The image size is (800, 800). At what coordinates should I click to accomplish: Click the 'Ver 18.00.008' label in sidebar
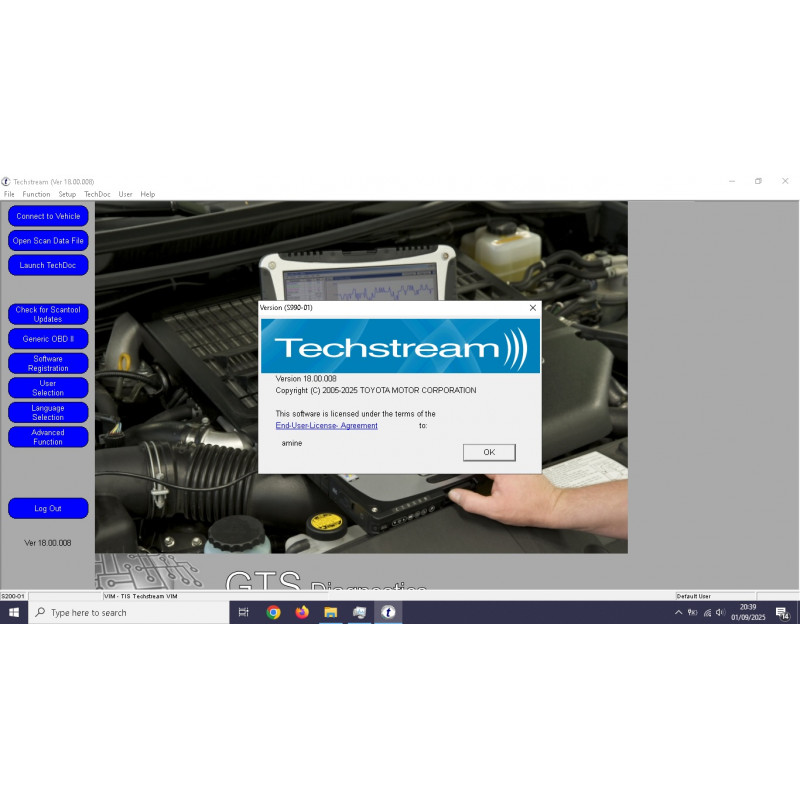pos(47,543)
